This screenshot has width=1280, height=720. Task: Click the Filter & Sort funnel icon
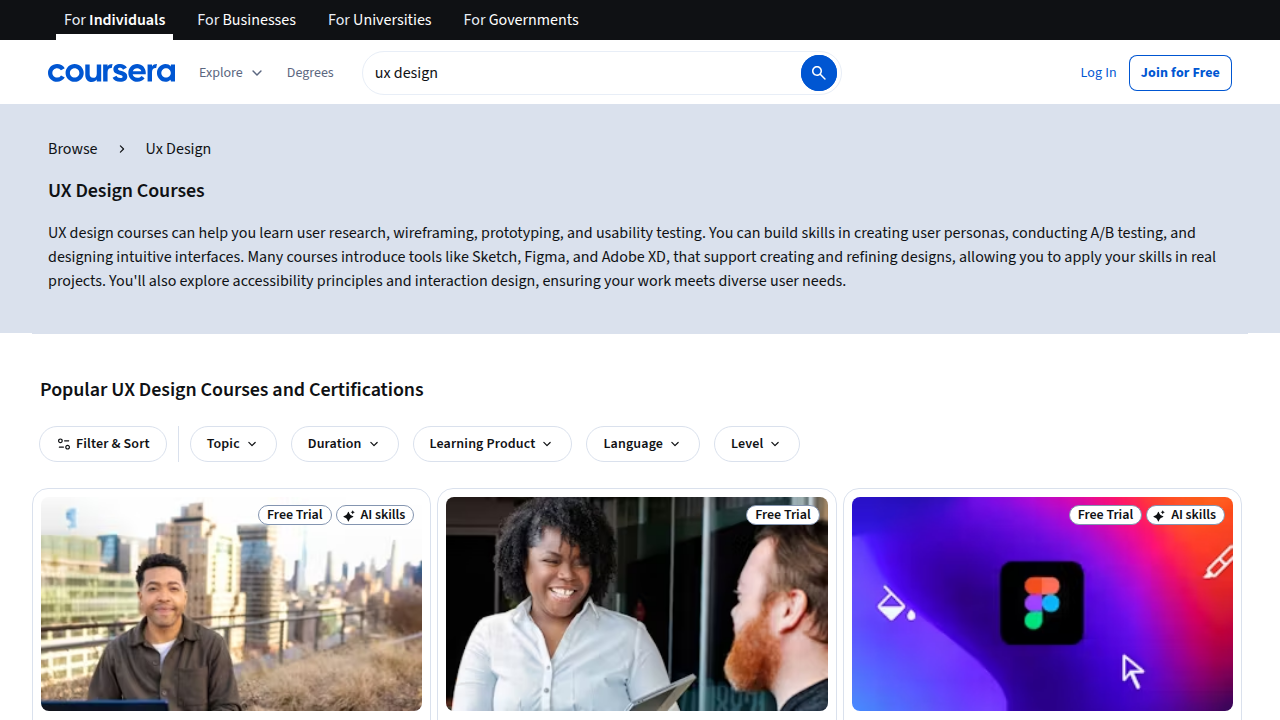(63, 443)
